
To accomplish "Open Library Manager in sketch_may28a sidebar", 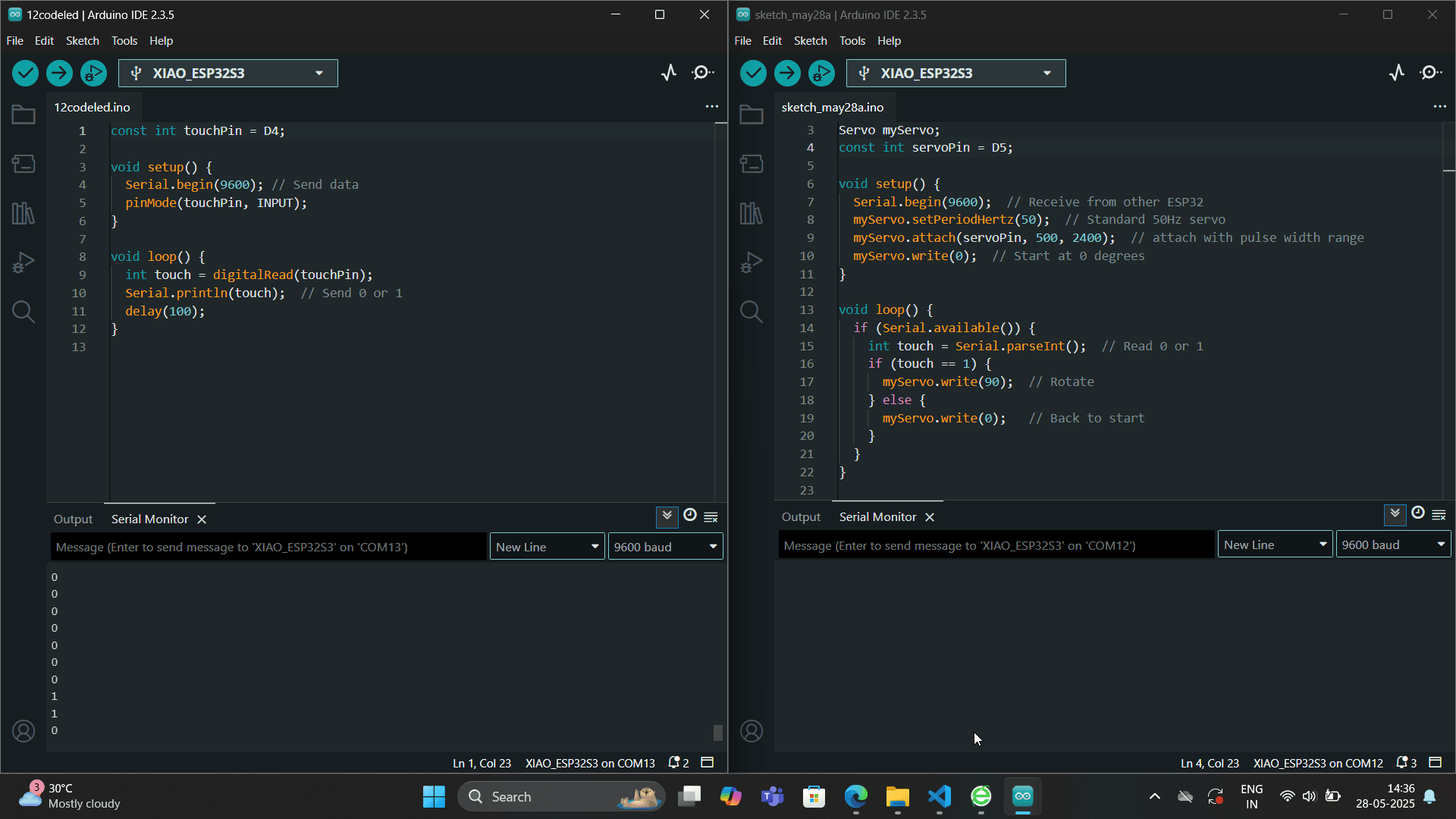I will click(752, 213).
